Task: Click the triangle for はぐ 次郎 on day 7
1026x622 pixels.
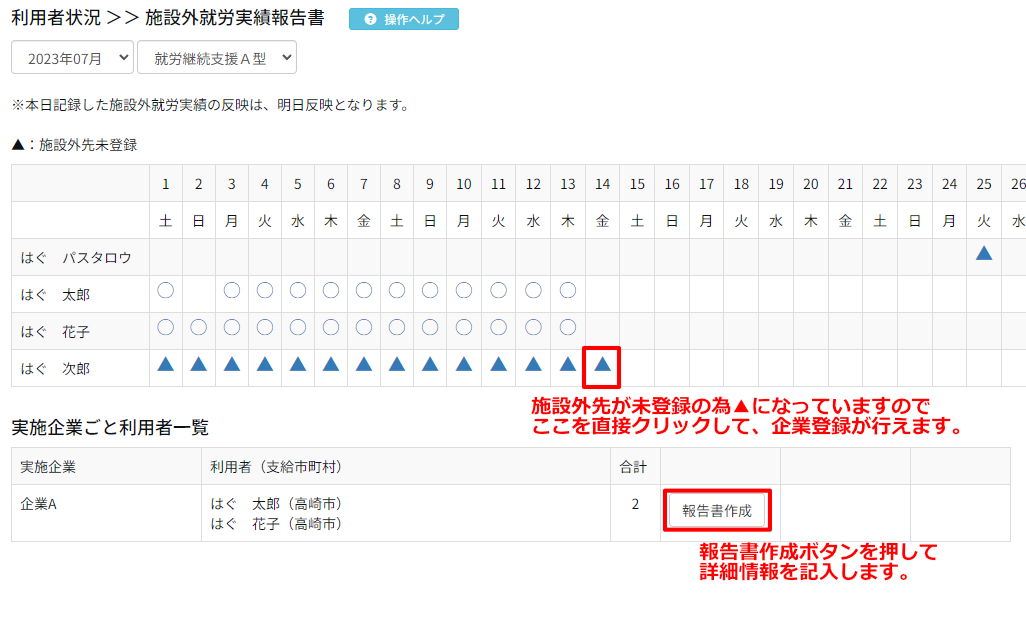Action: pyautogui.click(x=364, y=365)
